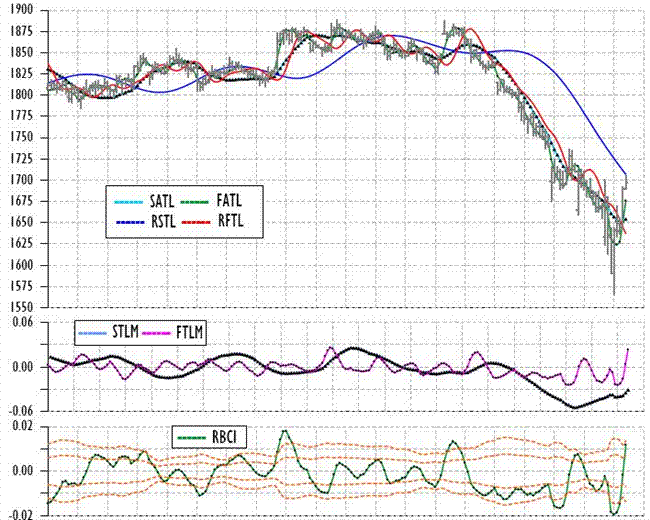The width and height of the screenshot is (650, 520).
Task: Click the SATL legend label
Action: pyautogui.click(x=162, y=201)
